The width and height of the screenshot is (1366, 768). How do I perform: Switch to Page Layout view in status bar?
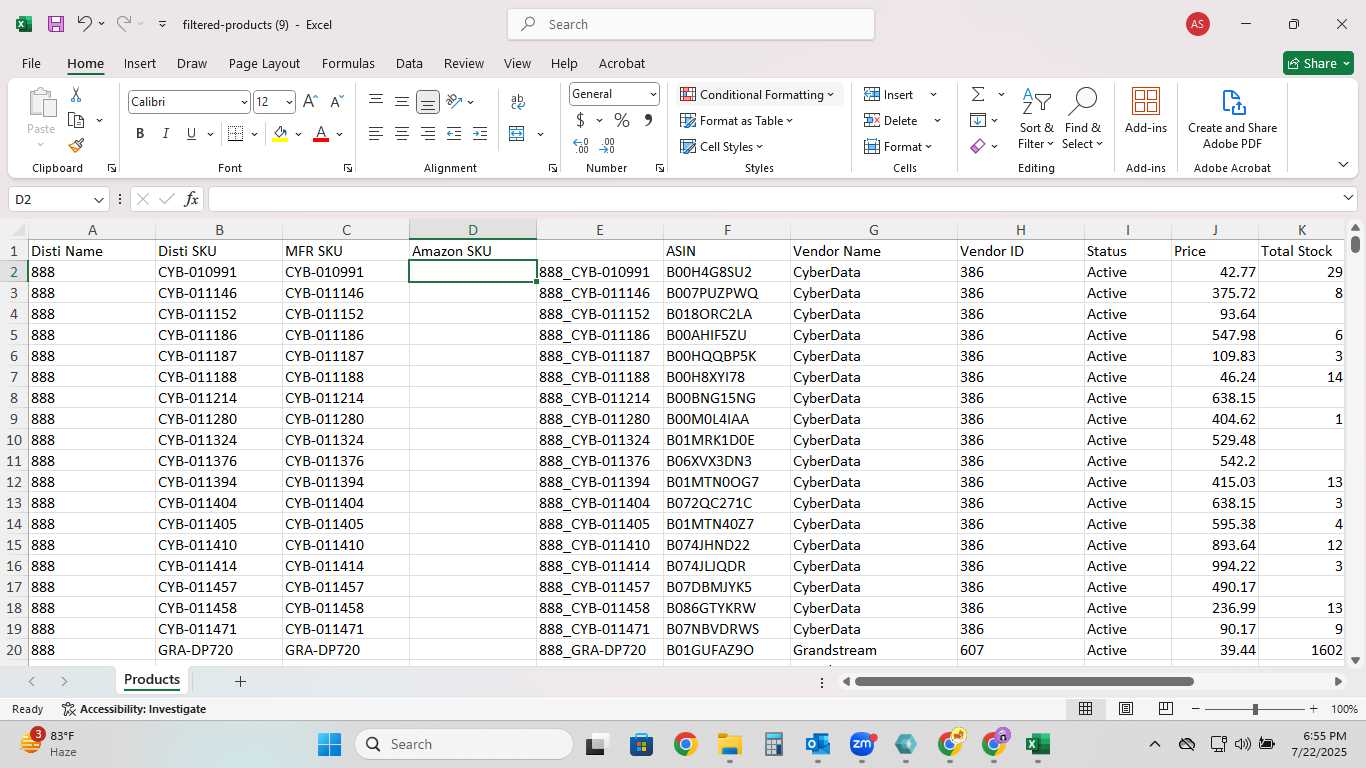tap(1125, 709)
